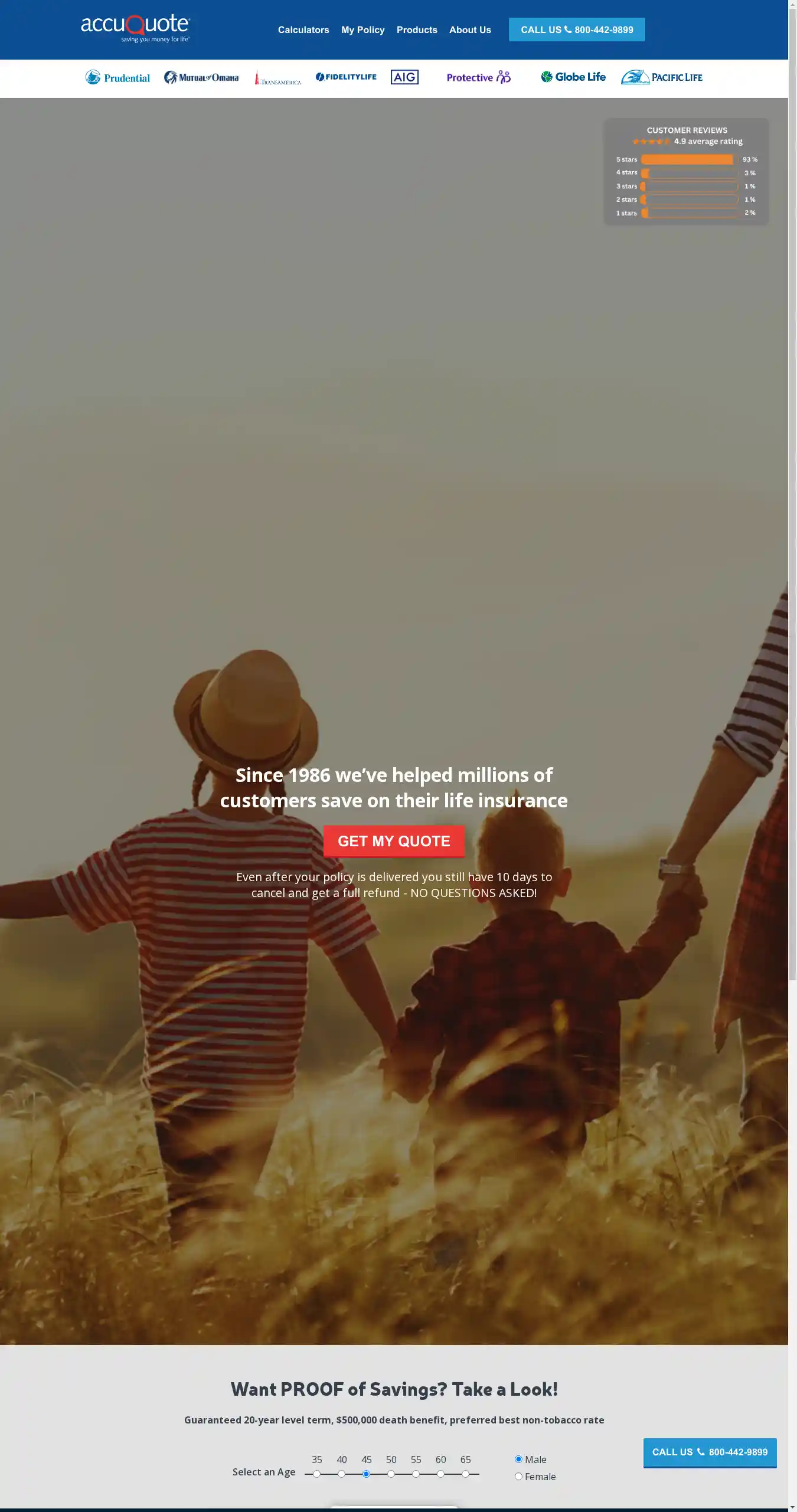Click the Mutual of Omaha logo
This screenshot has height=1512, width=797.
[201, 77]
